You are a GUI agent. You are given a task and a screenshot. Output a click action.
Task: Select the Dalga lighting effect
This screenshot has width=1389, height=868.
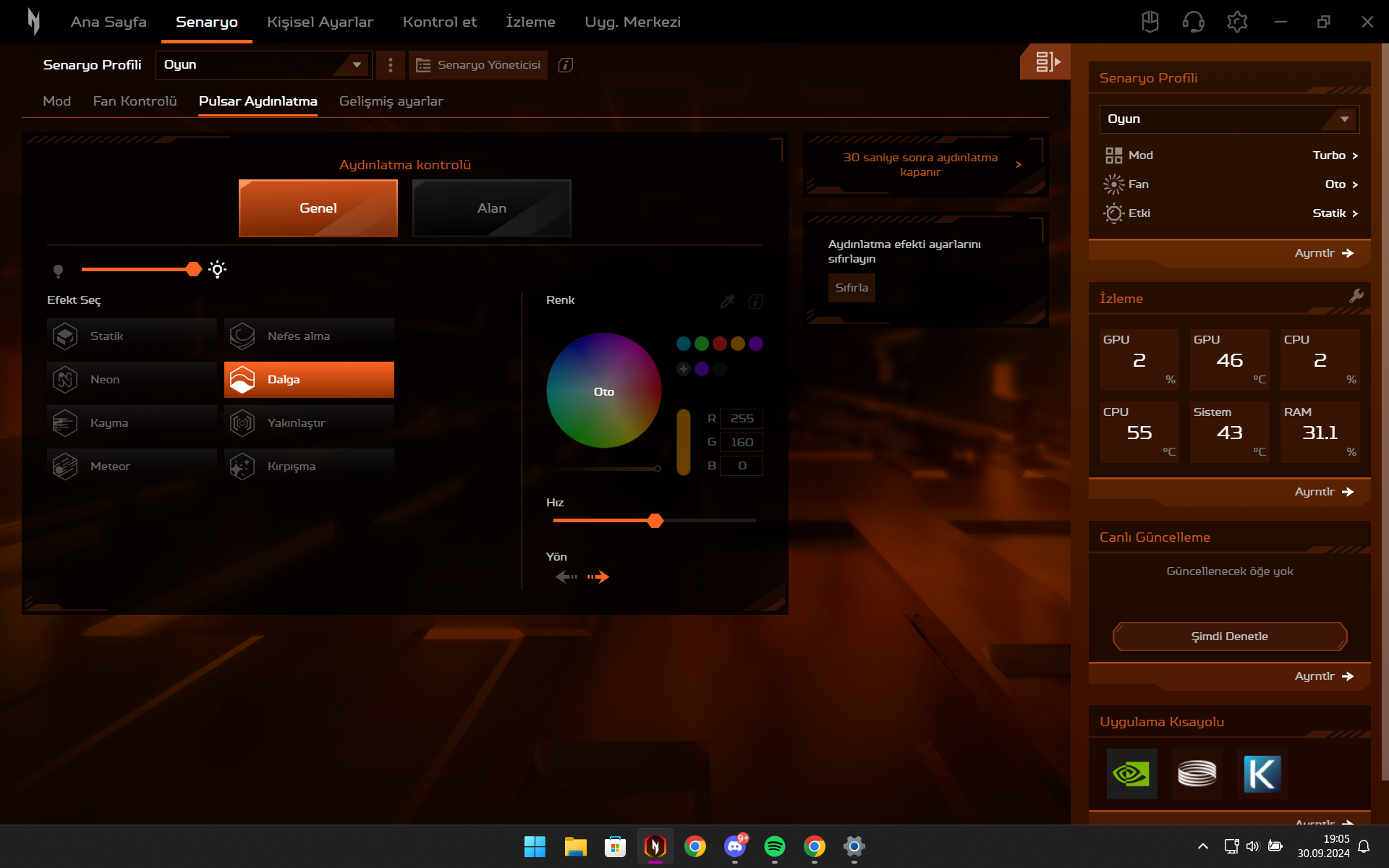click(309, 380)
